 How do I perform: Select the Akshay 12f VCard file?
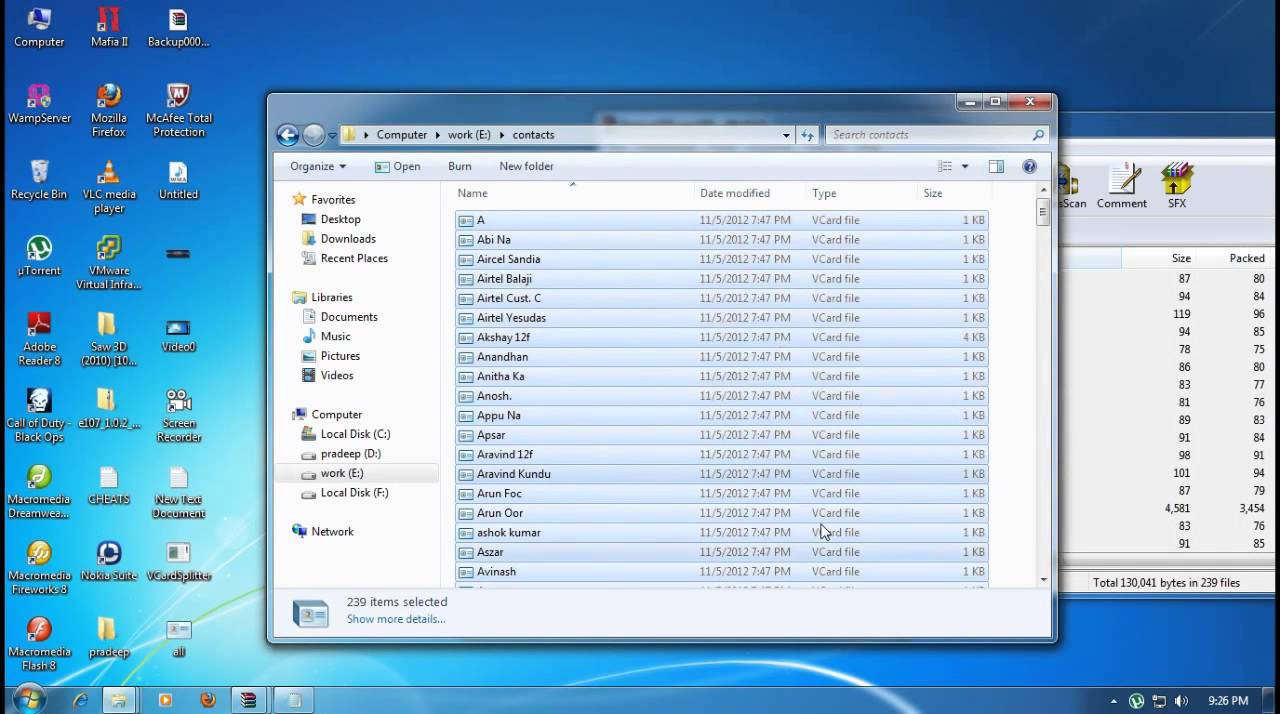click(721, 337)
